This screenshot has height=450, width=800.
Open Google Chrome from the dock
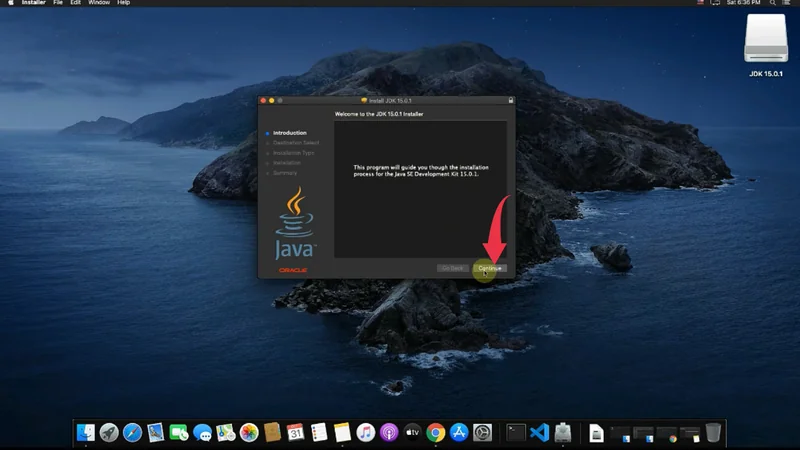pyautogui.click(x=436, y=433)
